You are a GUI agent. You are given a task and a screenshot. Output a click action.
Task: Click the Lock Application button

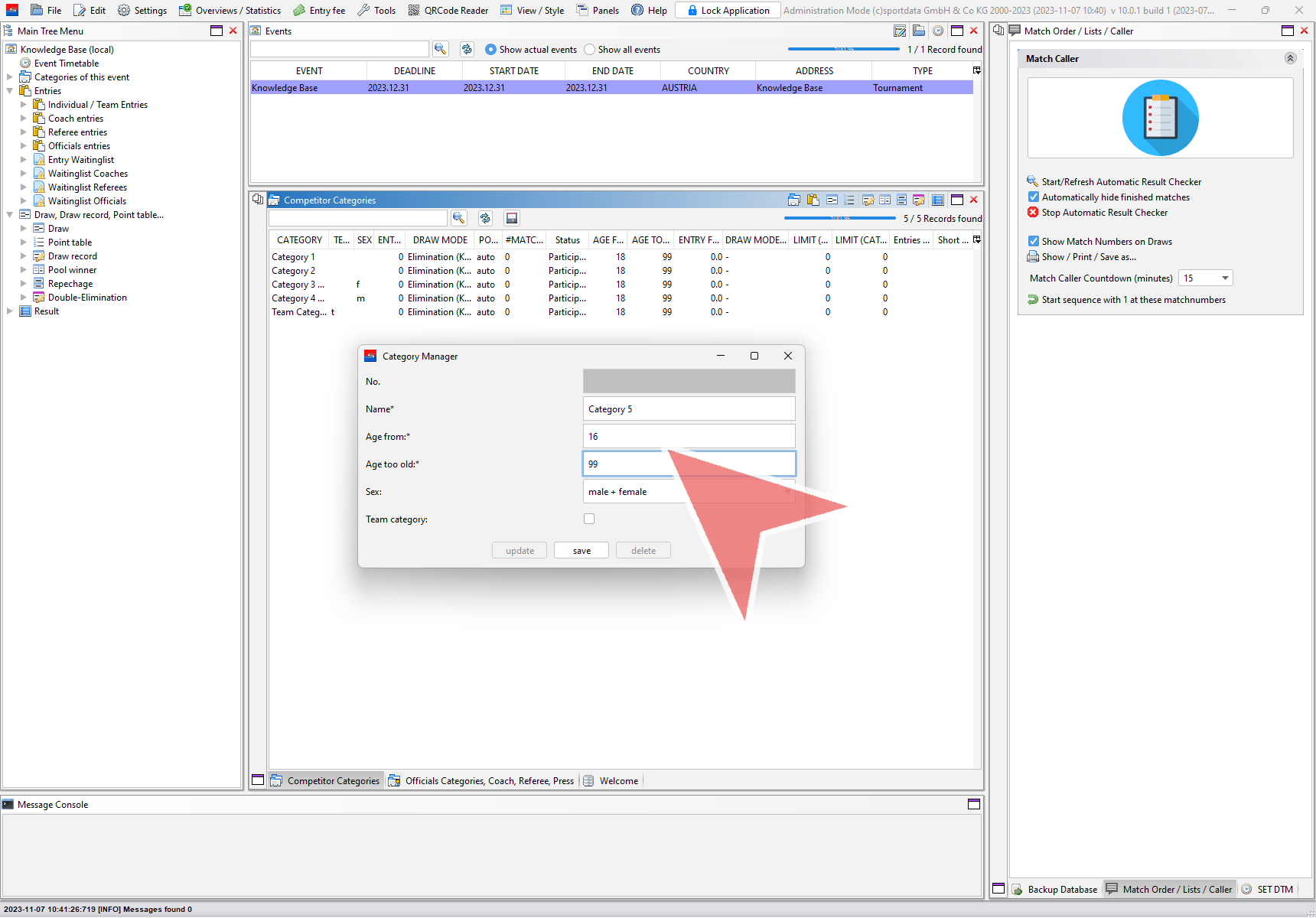coord(728,11)
